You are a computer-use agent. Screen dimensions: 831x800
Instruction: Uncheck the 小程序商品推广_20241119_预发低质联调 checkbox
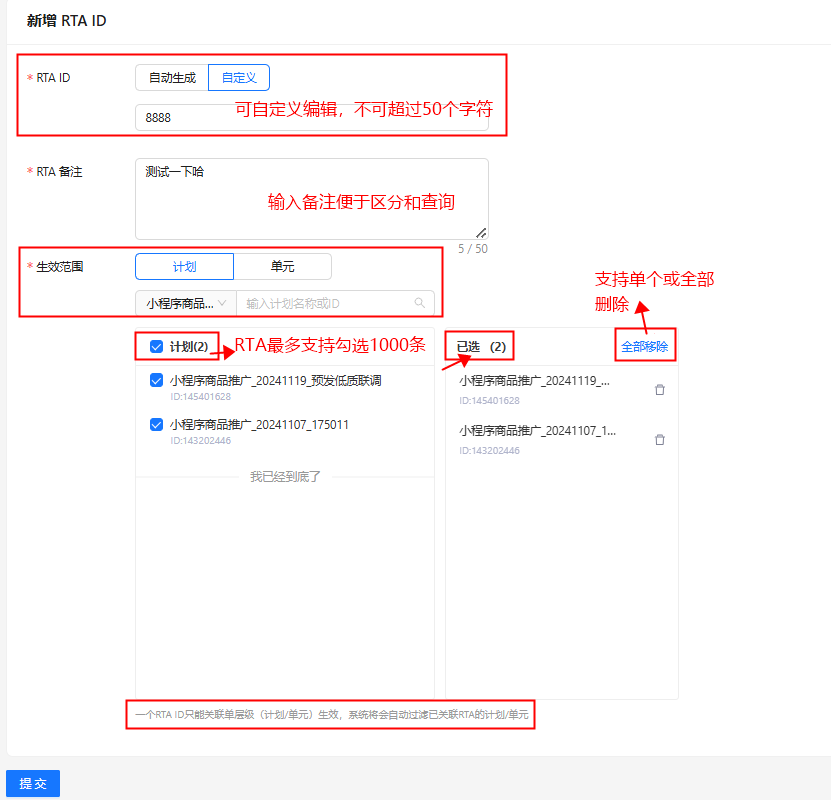[x=156, y=380]
